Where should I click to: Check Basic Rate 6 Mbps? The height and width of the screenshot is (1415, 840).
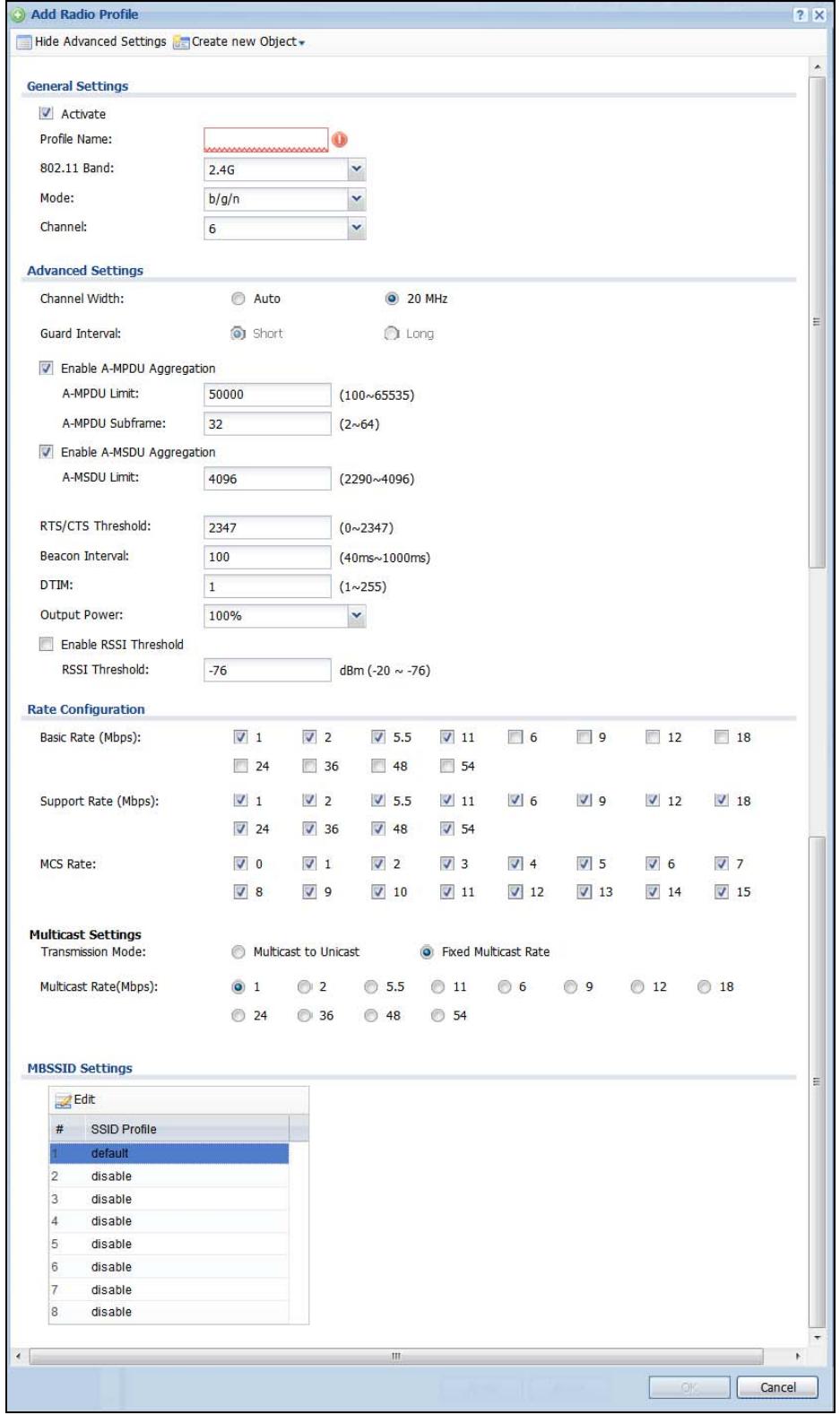515,737
